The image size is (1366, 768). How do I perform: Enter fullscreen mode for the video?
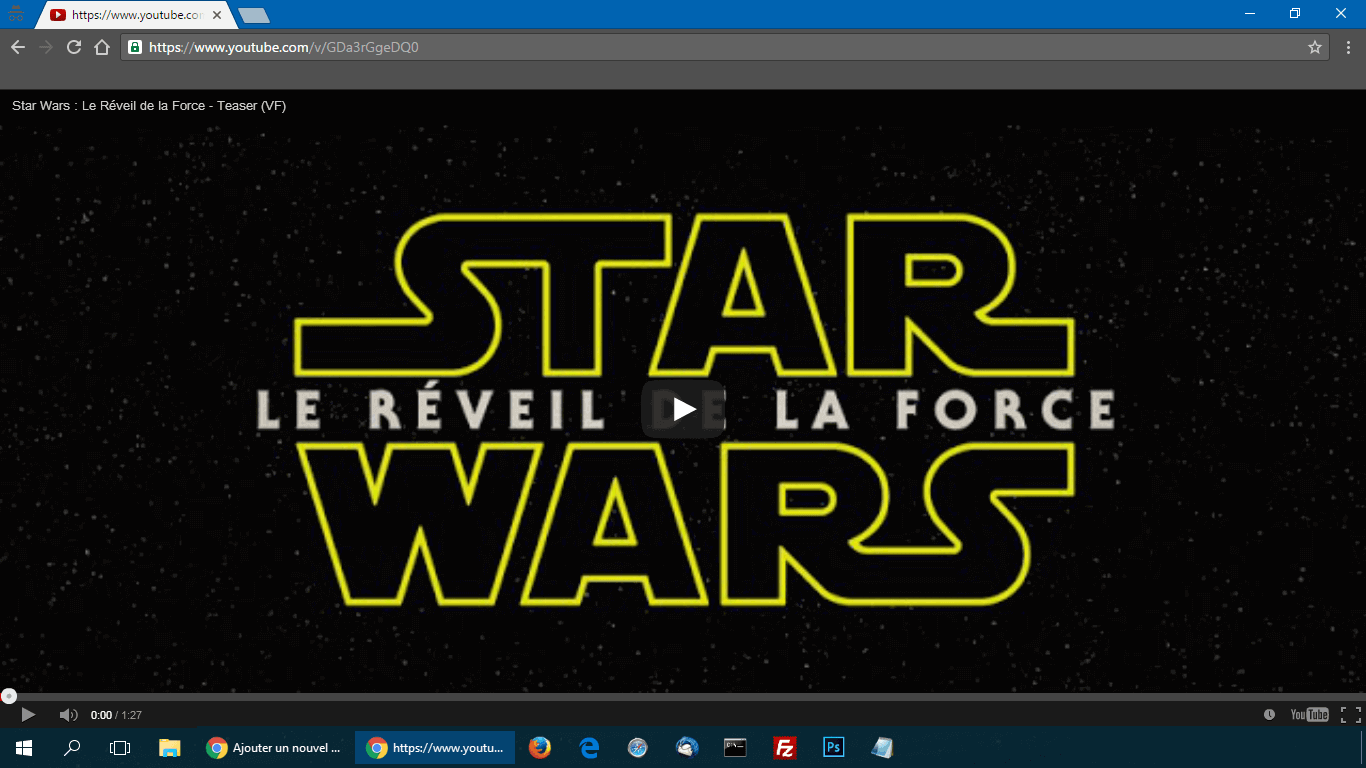[1350, 714]
